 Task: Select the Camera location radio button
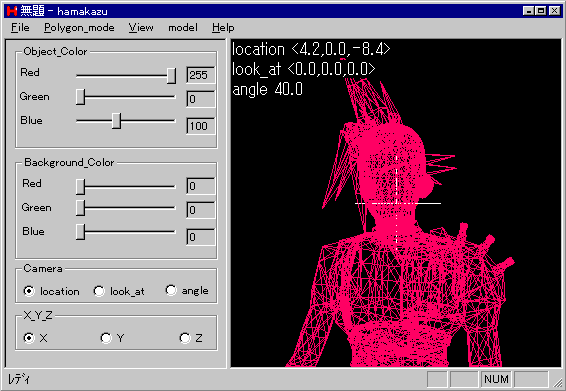[29, 291]
